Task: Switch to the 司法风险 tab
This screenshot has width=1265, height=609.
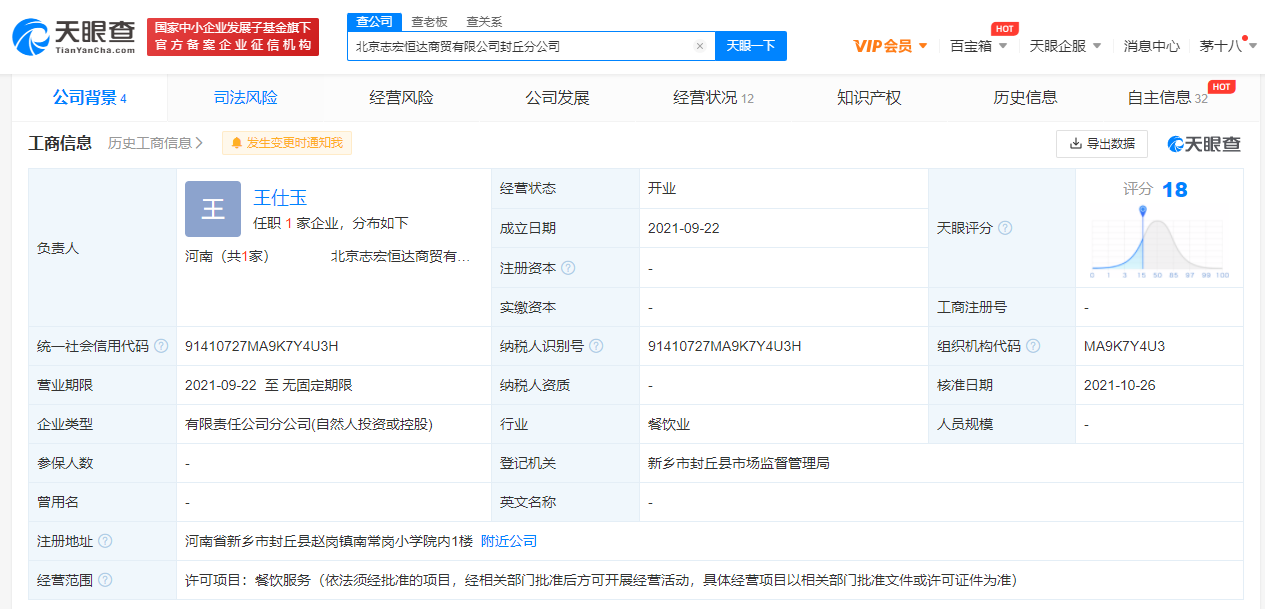Action: tap(246, 98)
